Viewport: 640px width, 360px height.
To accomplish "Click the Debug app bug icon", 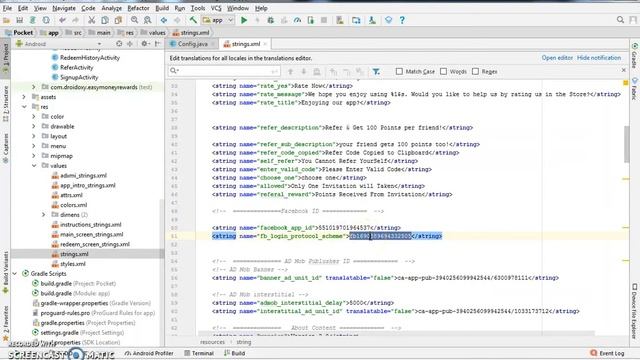I will point(270,20).
